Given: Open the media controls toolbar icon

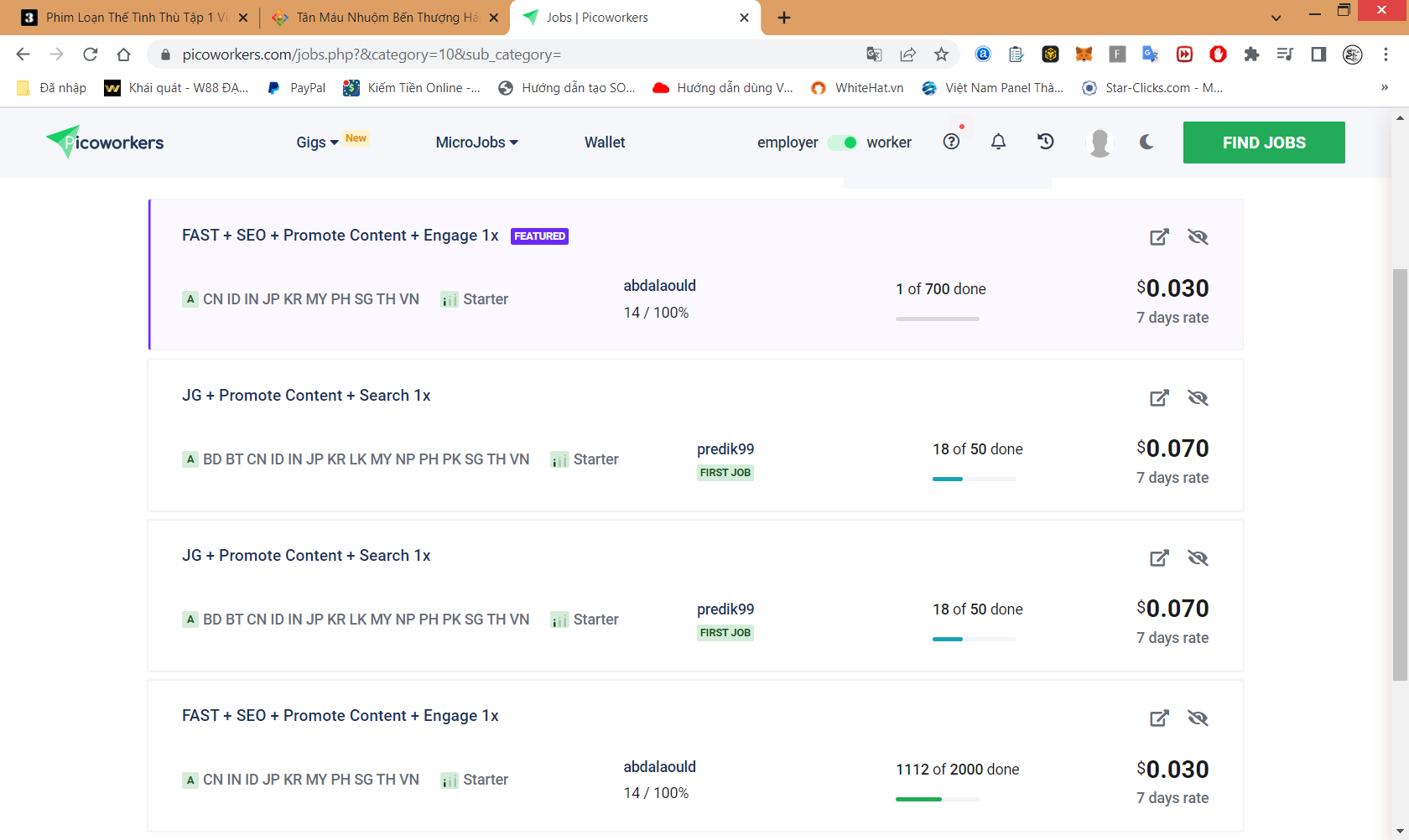Looking at the screenshot, I should (1285, 54).
